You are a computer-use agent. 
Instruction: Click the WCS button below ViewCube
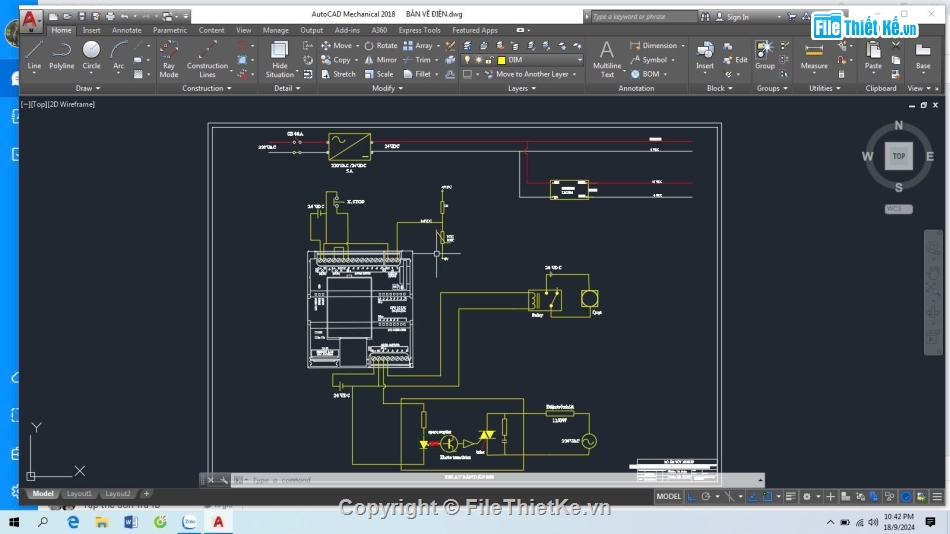point(899,209)
